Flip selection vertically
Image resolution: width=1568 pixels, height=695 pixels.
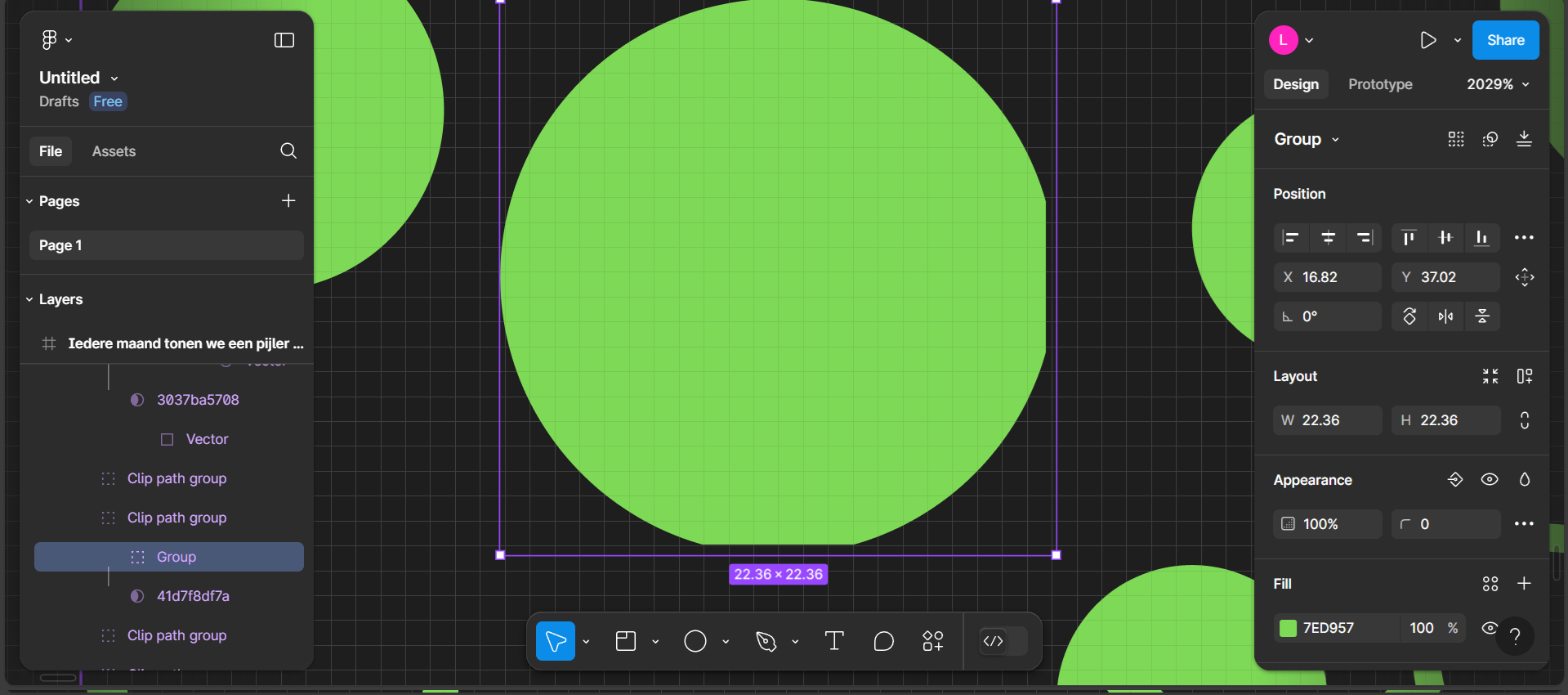(1482, 316)
